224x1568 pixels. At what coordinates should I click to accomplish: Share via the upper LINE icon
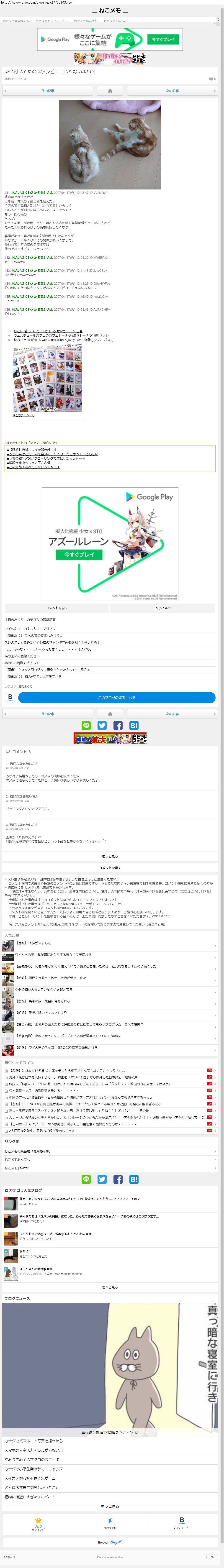pos(86,726)
